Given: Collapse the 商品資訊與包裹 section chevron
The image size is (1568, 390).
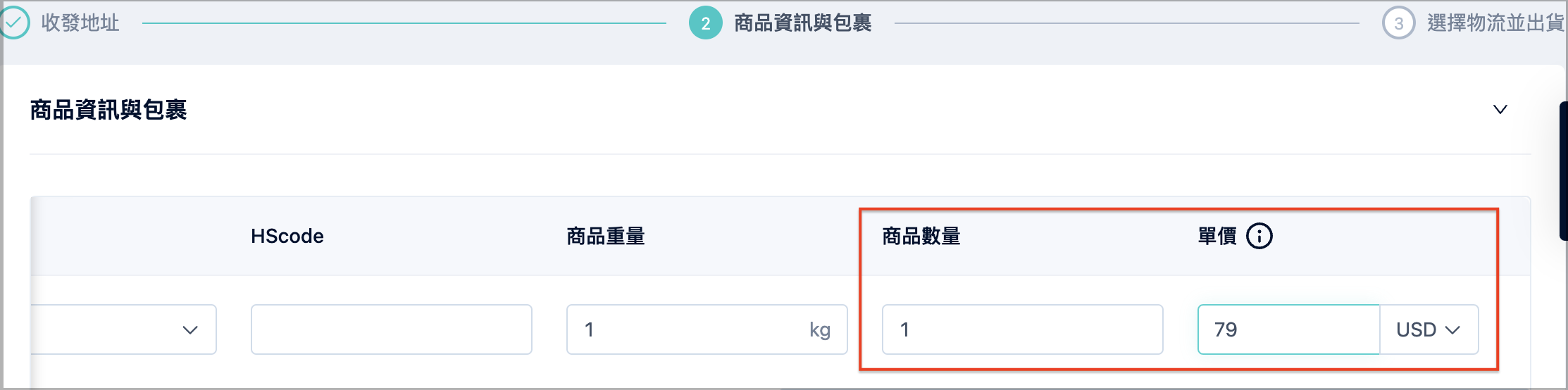Looking at the screenshot, I should pyautogui.click(x=1500, y=109).
